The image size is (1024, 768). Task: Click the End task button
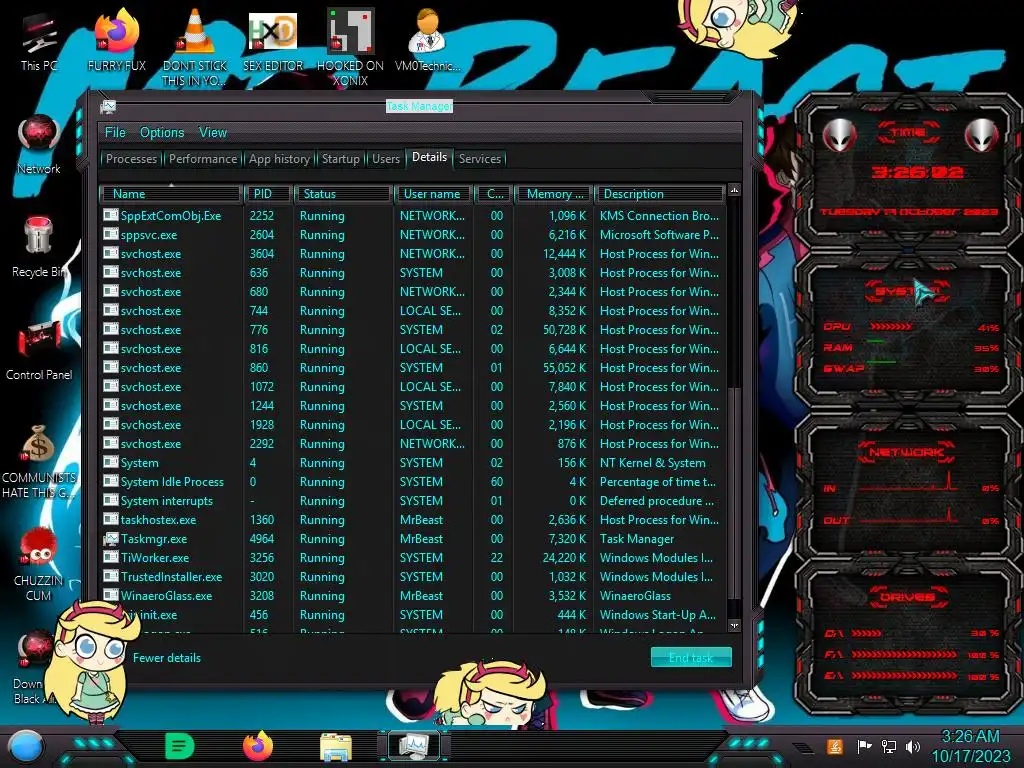[691, 658]
